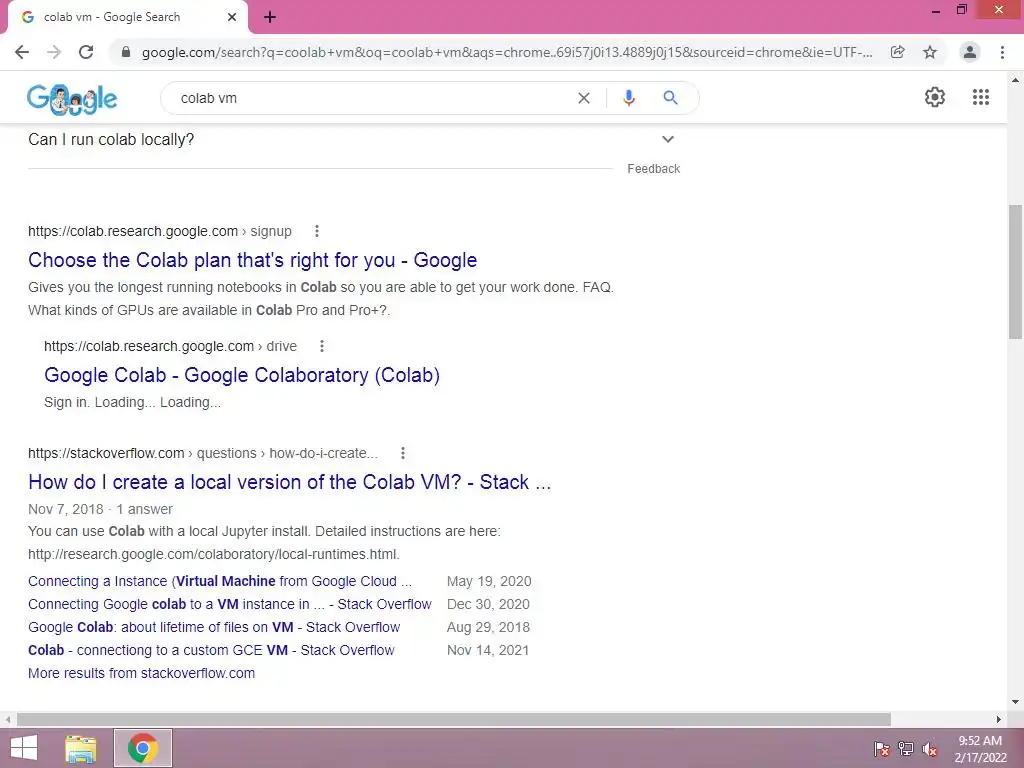Open File Explorer from the taskbar
The image size is (1024, 768).
tap(81, 748)
